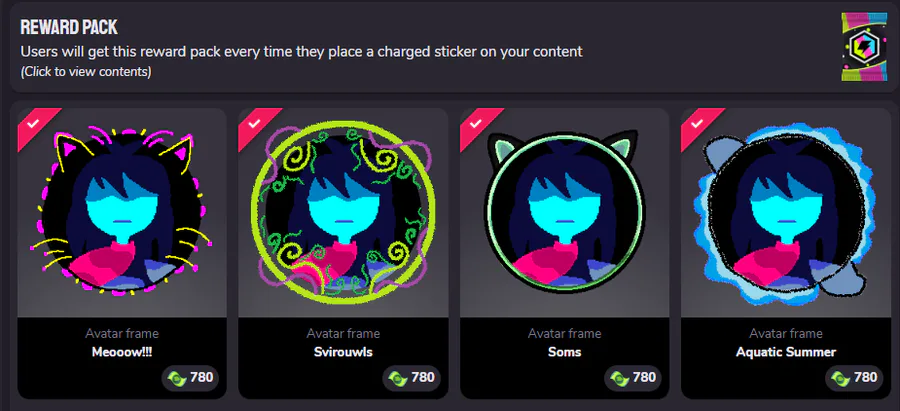900x411 pixels.
Task: Open the reward pack sticker icon
Action: (864, 46)
